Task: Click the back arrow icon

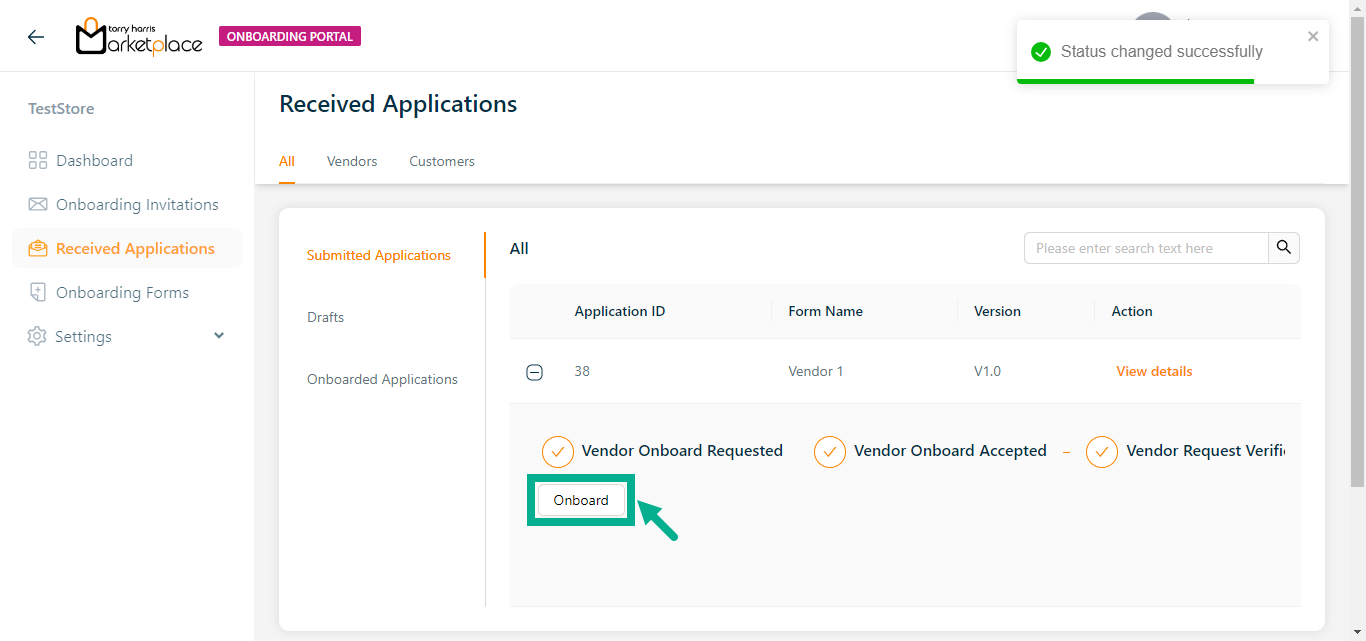Action: coord(36,37)
